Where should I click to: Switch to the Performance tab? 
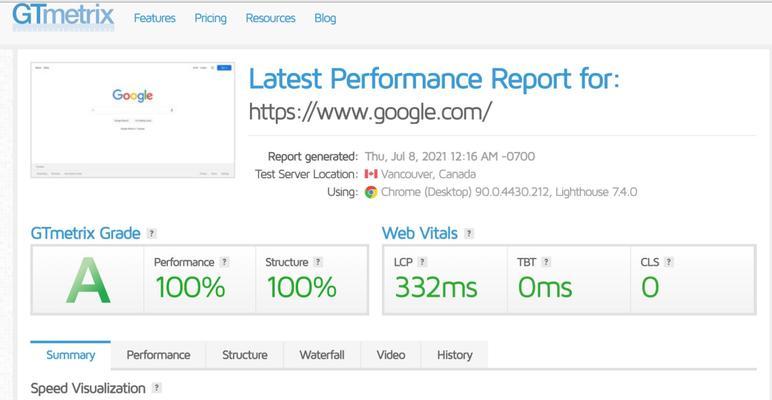click(x=158, y=355)
